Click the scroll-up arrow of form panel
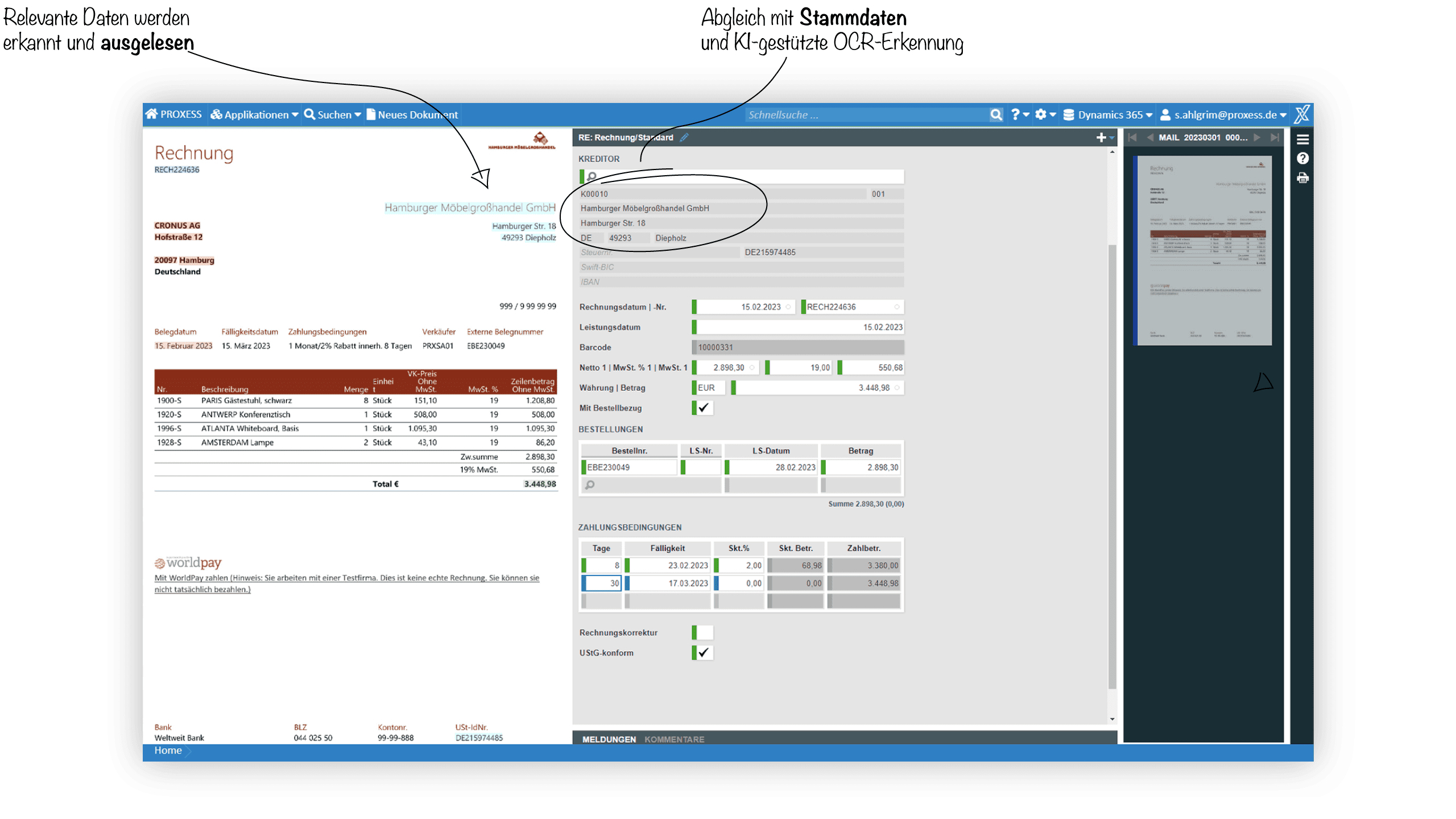 coord(1112,152)
